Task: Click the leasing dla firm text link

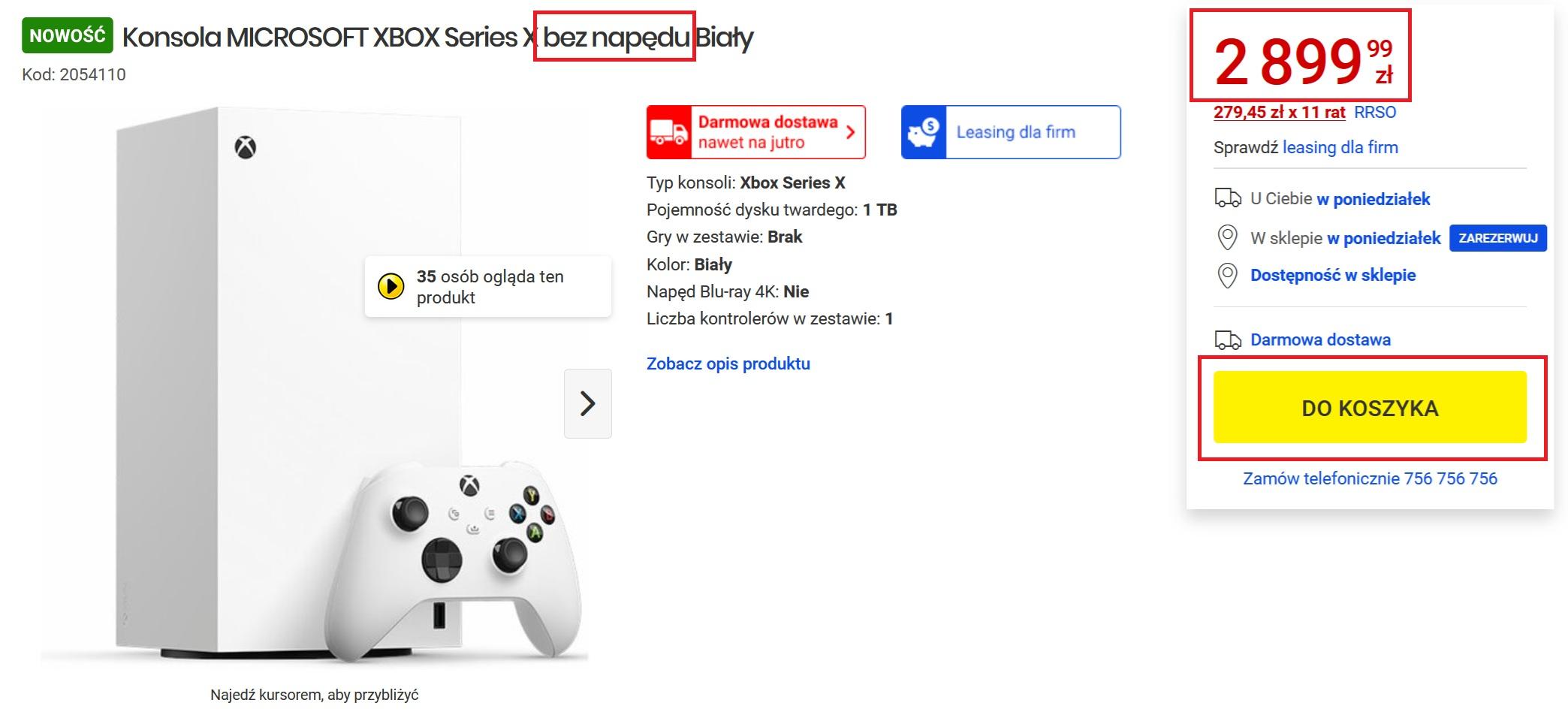Action: [x=1340, y=147]
